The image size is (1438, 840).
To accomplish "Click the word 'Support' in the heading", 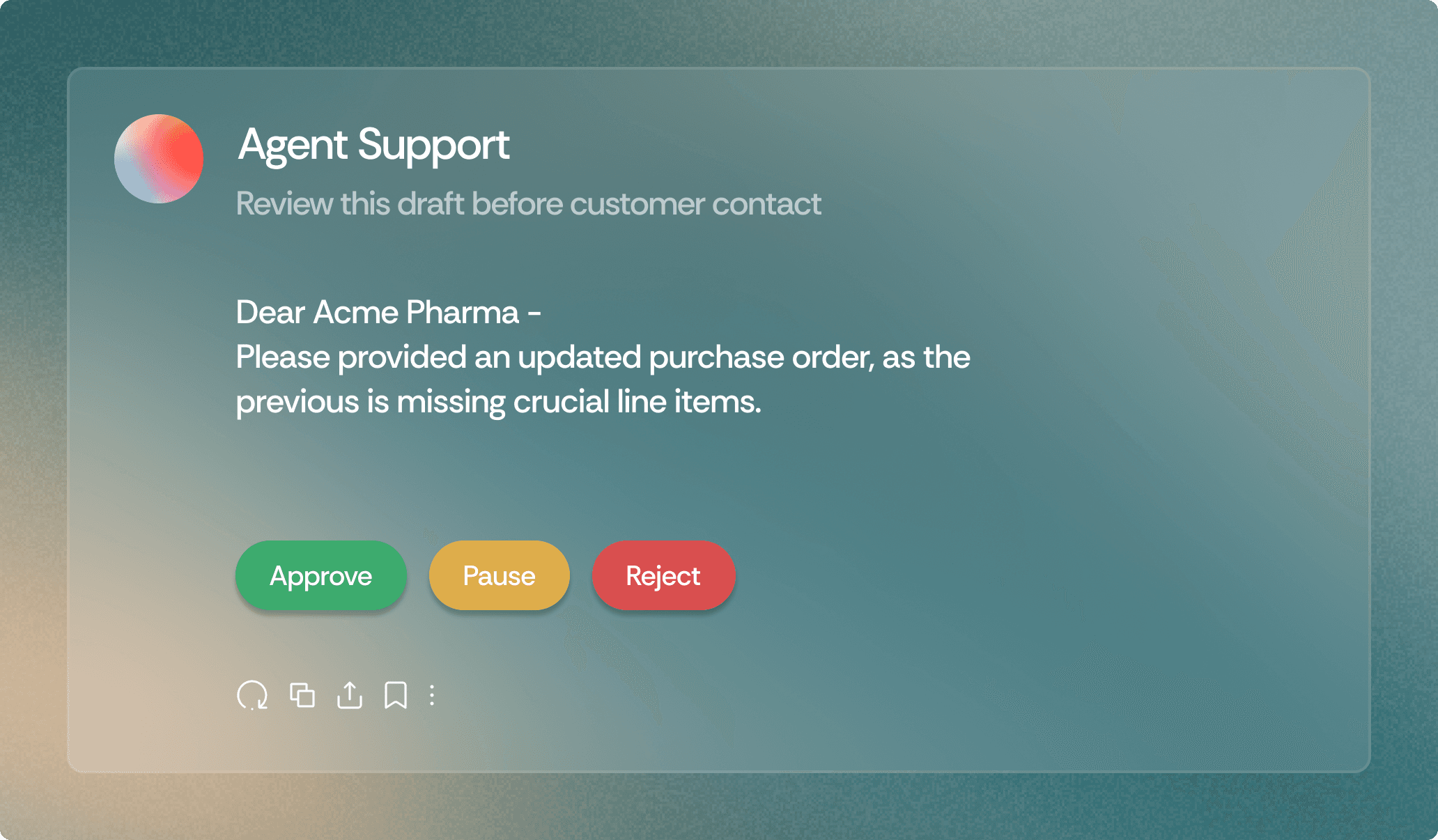I will [433, 146].
